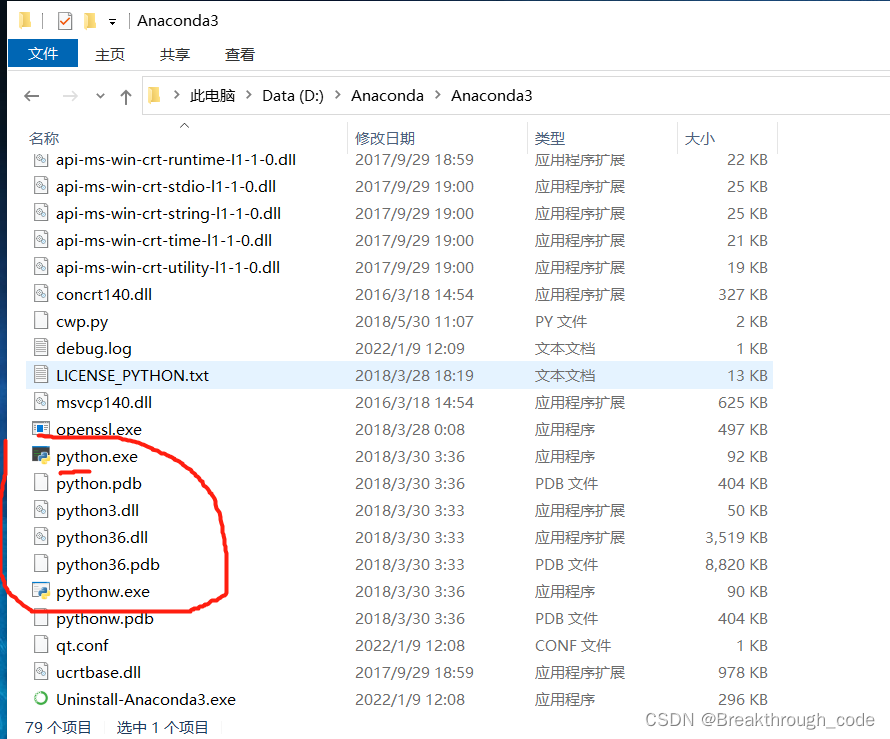
Task: Sort files by 修改日期 column header
Action: (x=385, y=138)
